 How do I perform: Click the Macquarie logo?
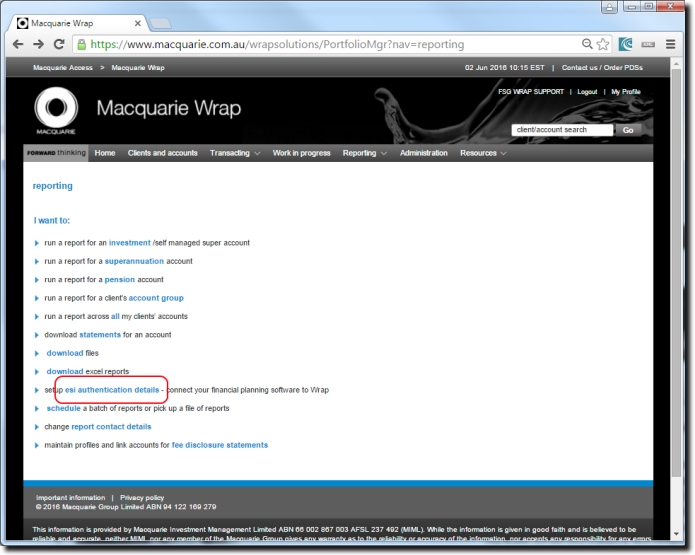pyautogui.click(x=56, y=110)
